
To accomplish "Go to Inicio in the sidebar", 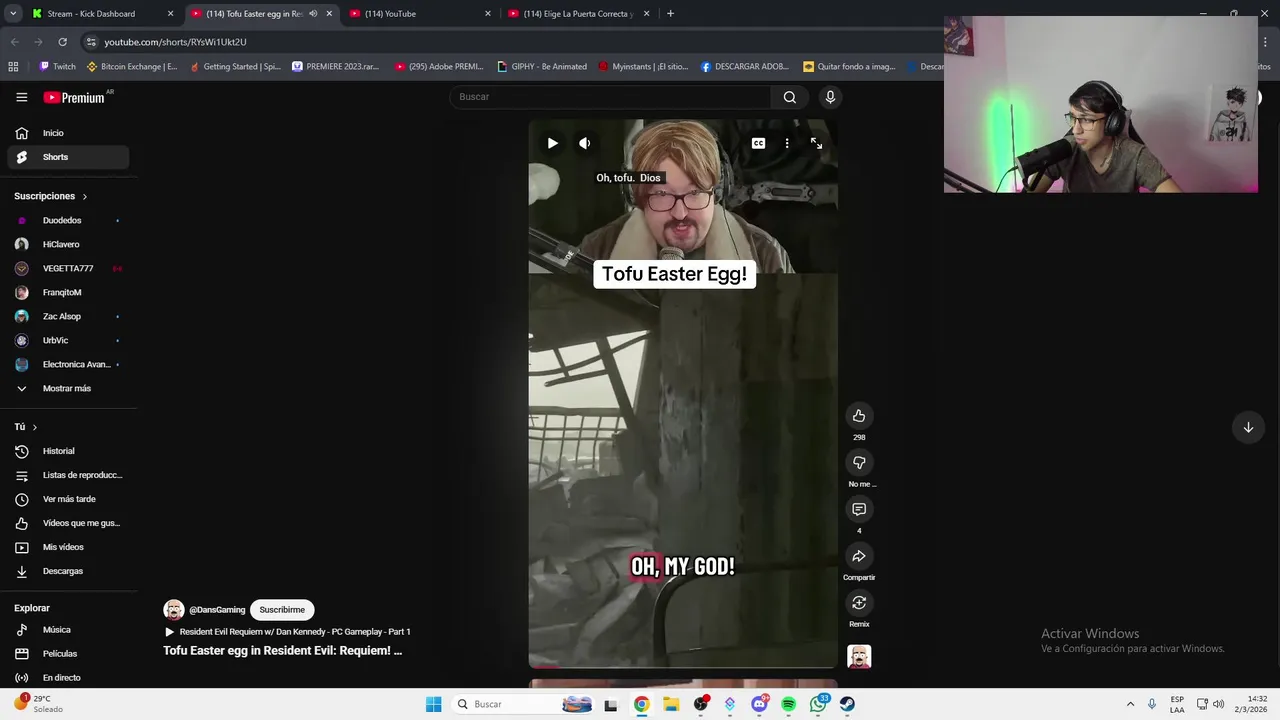I will (x=68, y=133).
